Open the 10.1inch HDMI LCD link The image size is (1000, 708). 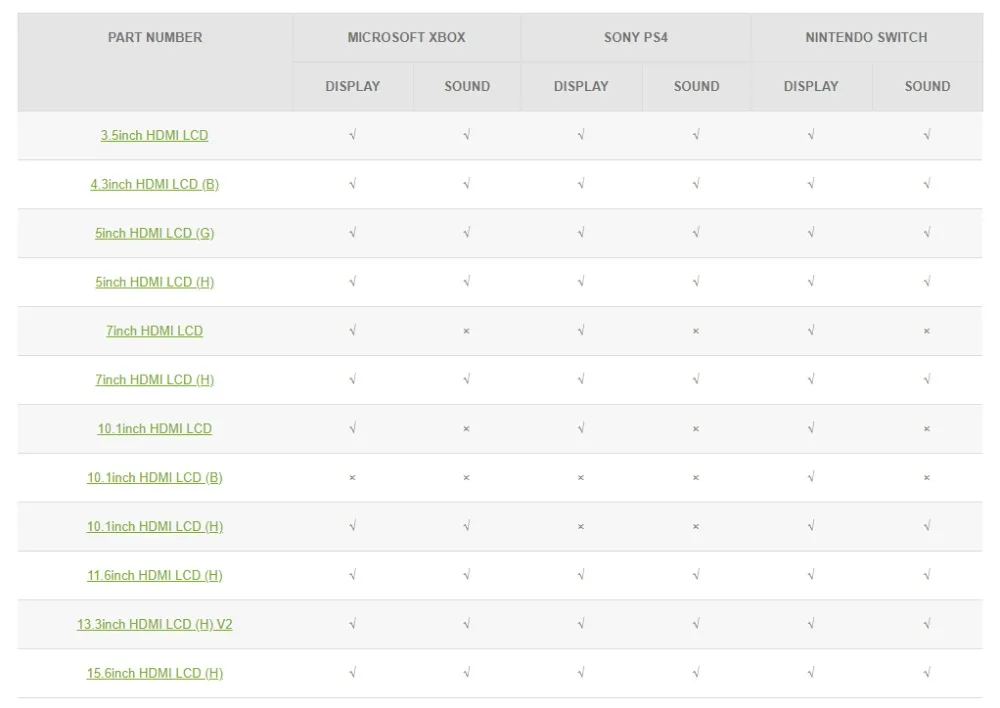click(154, 429)
